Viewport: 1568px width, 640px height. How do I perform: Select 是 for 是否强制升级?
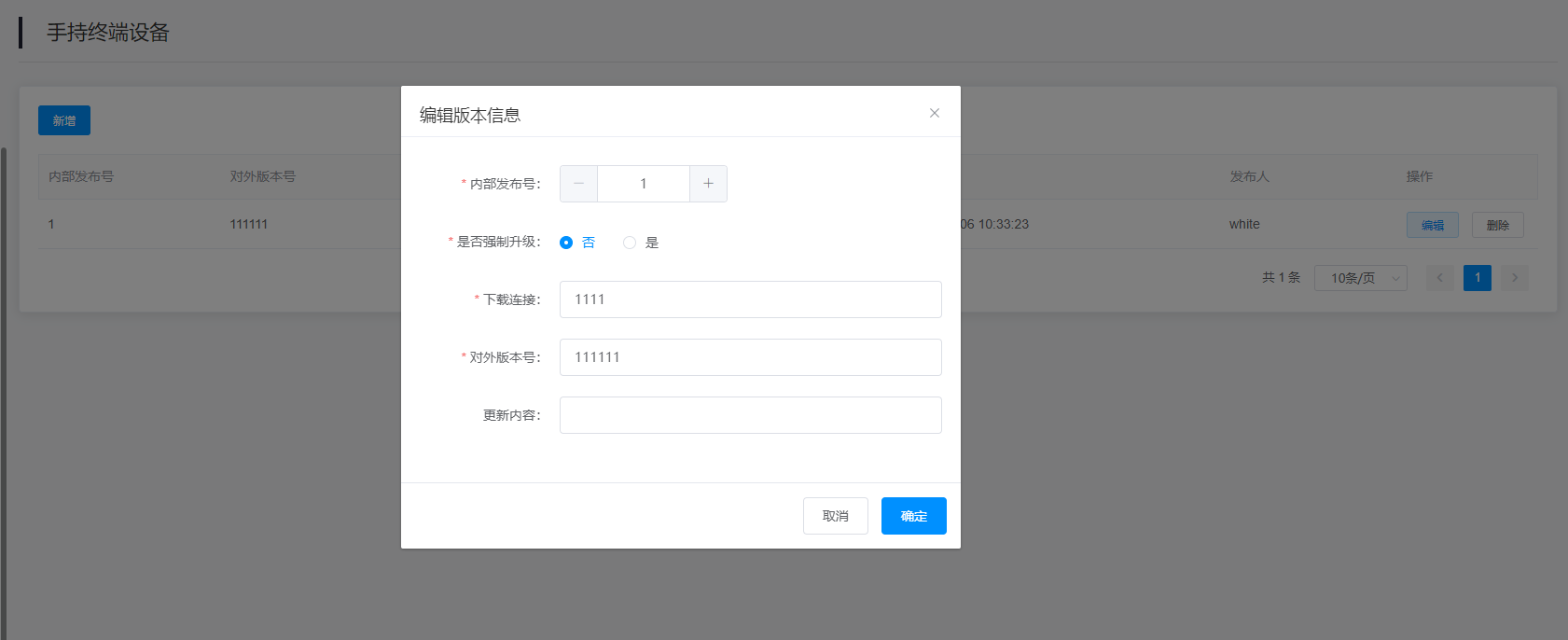tap(630, 243)
